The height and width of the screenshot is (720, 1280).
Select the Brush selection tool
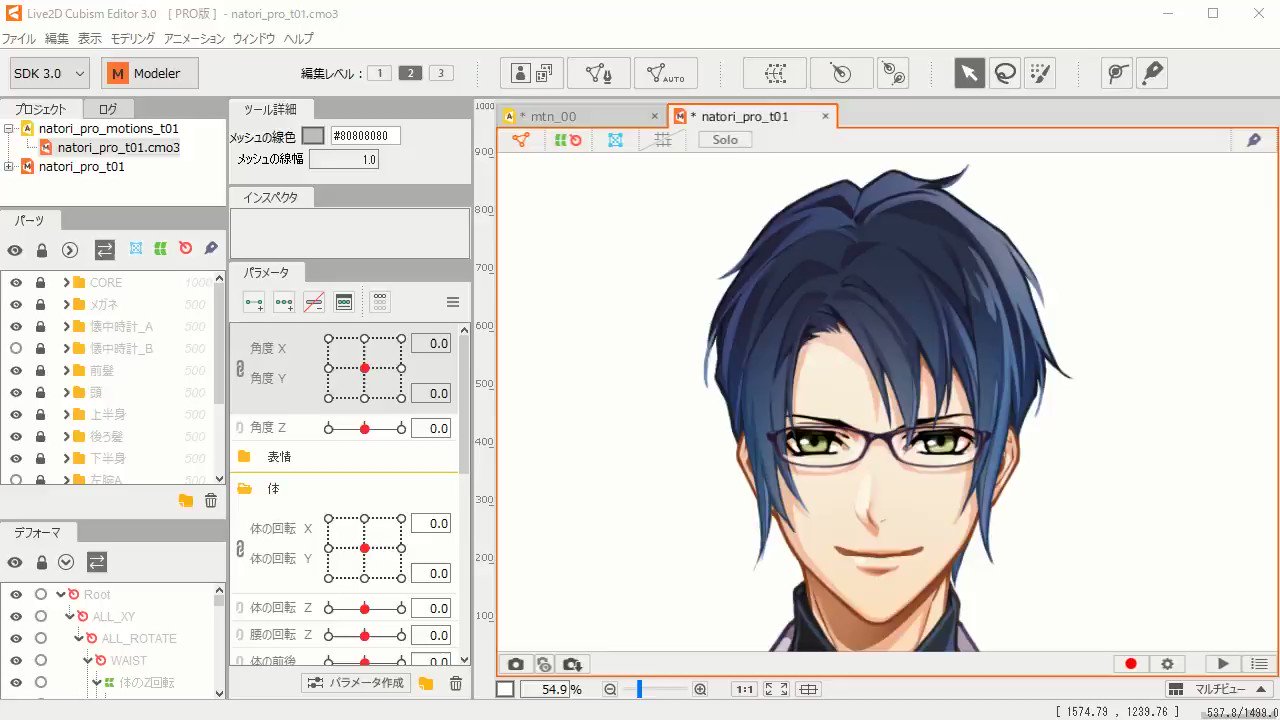tap(1040, 73)
